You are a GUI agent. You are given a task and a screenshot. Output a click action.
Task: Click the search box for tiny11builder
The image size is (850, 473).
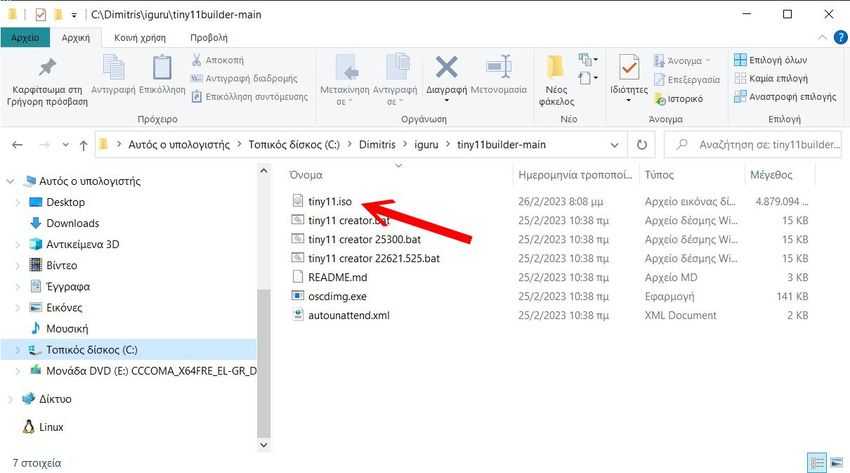pos(754,145)
